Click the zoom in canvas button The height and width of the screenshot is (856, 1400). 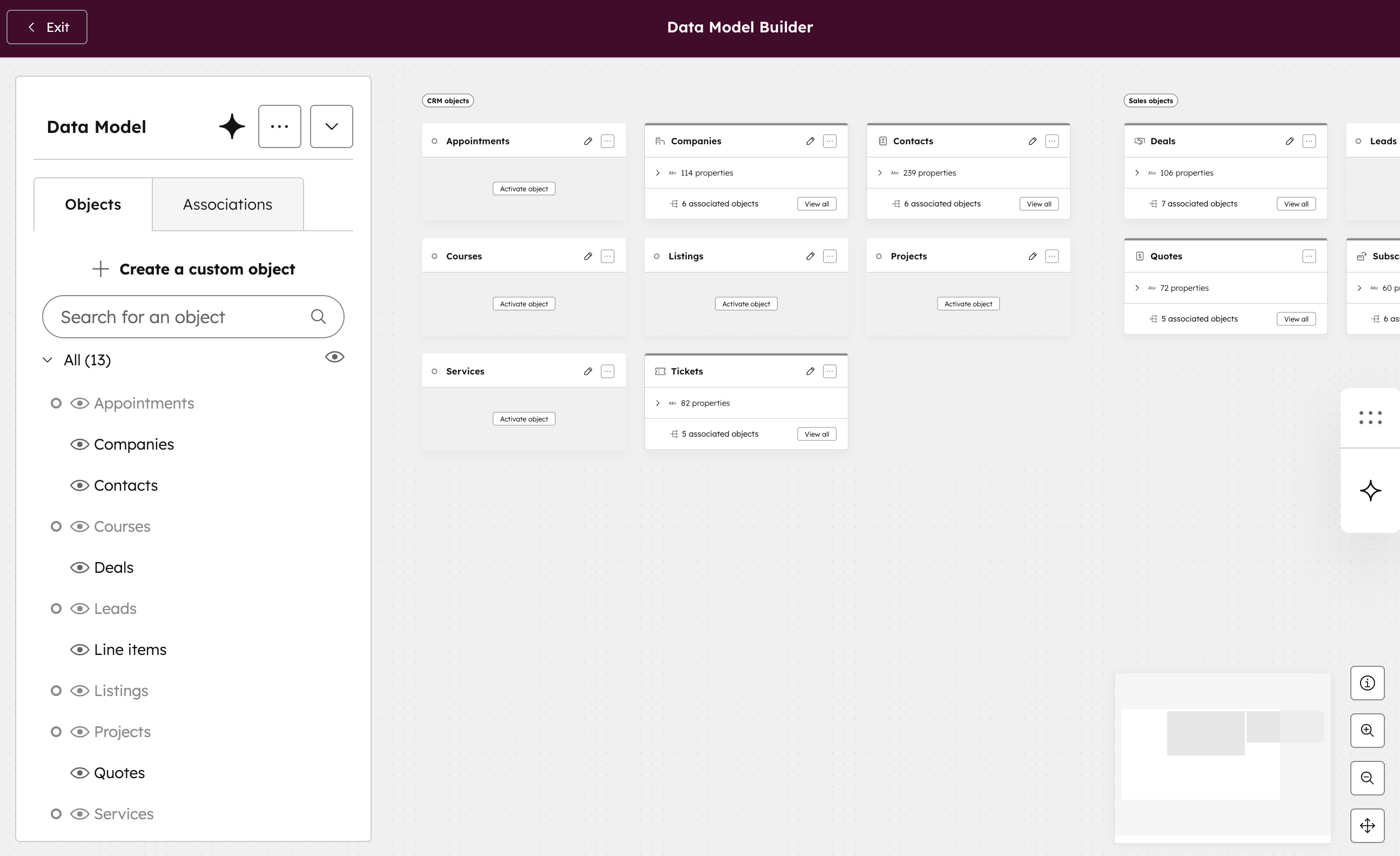(x=1367, y=731)
